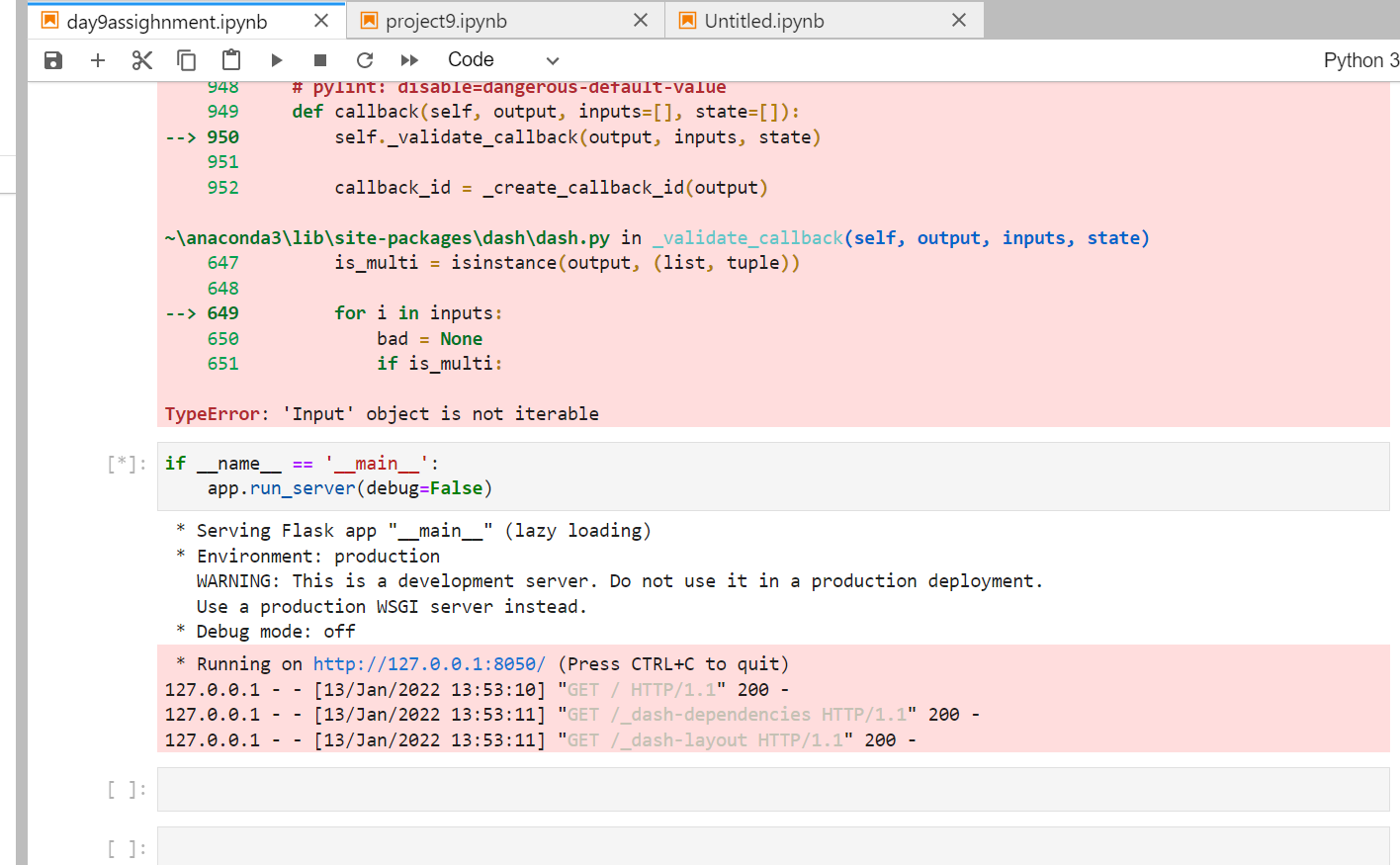The height and width of the screenshot is (865, 1400).
Task: Open the http://127.0.0.1:8050/ link
Action: click(x=429, y=664)
